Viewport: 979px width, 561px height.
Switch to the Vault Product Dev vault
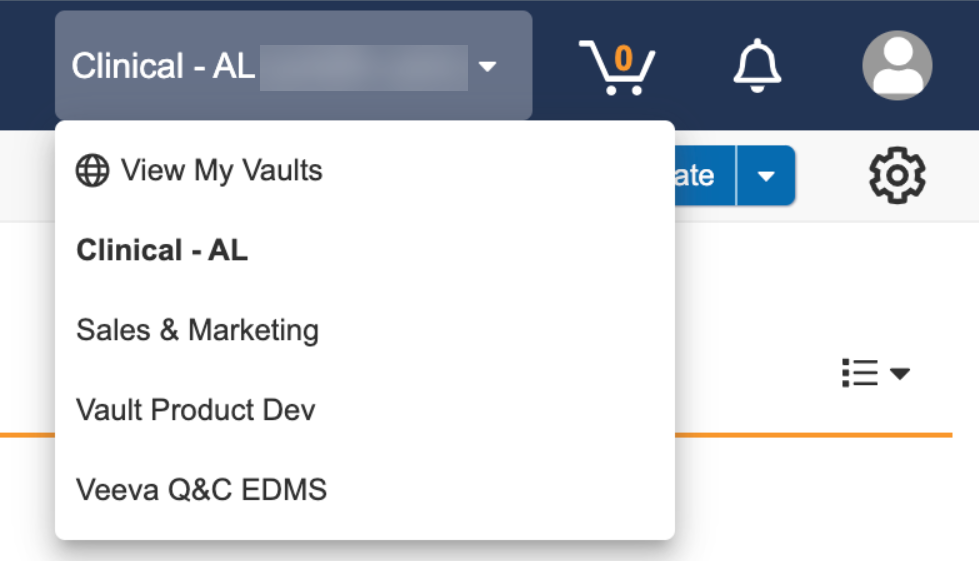pyautogui.click(x=195, y=410)
